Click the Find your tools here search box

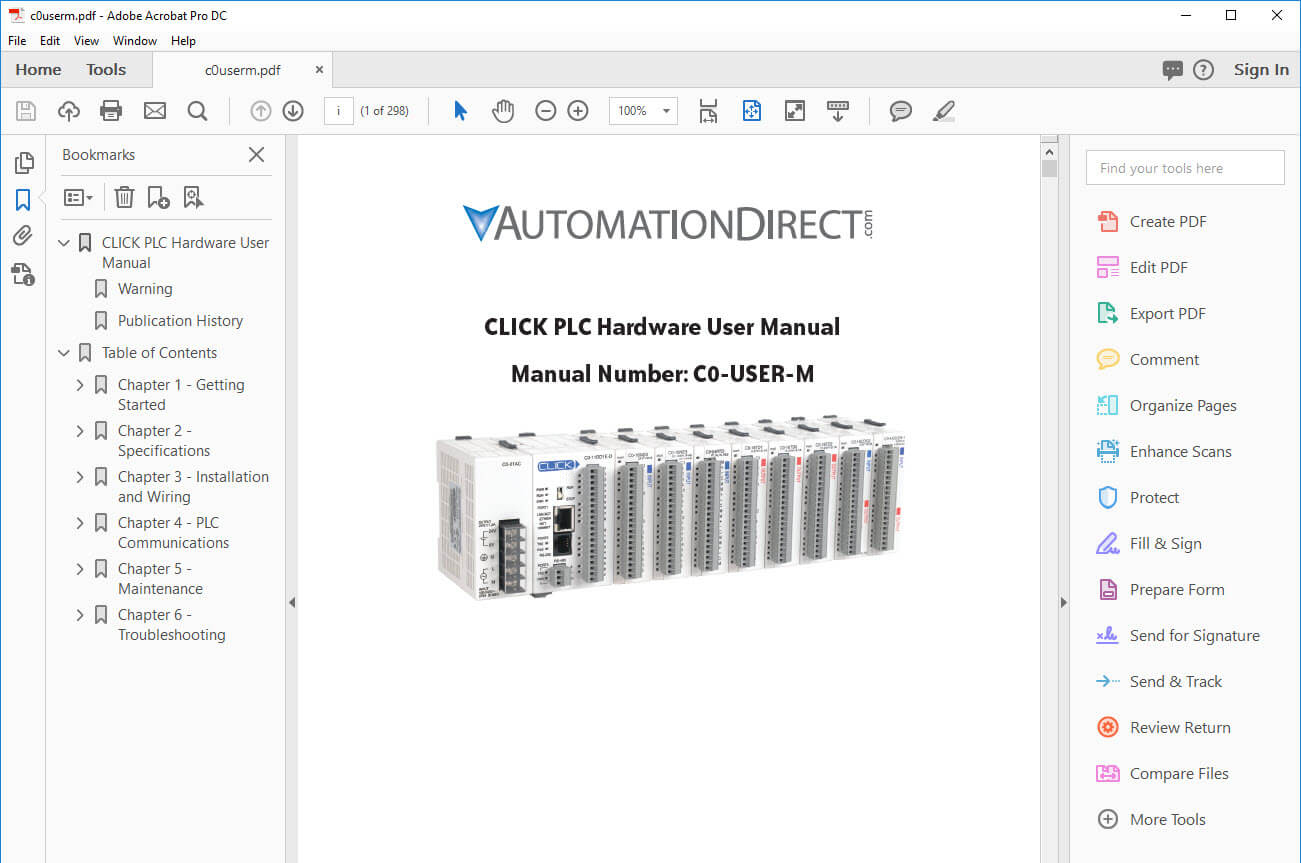1185,168
